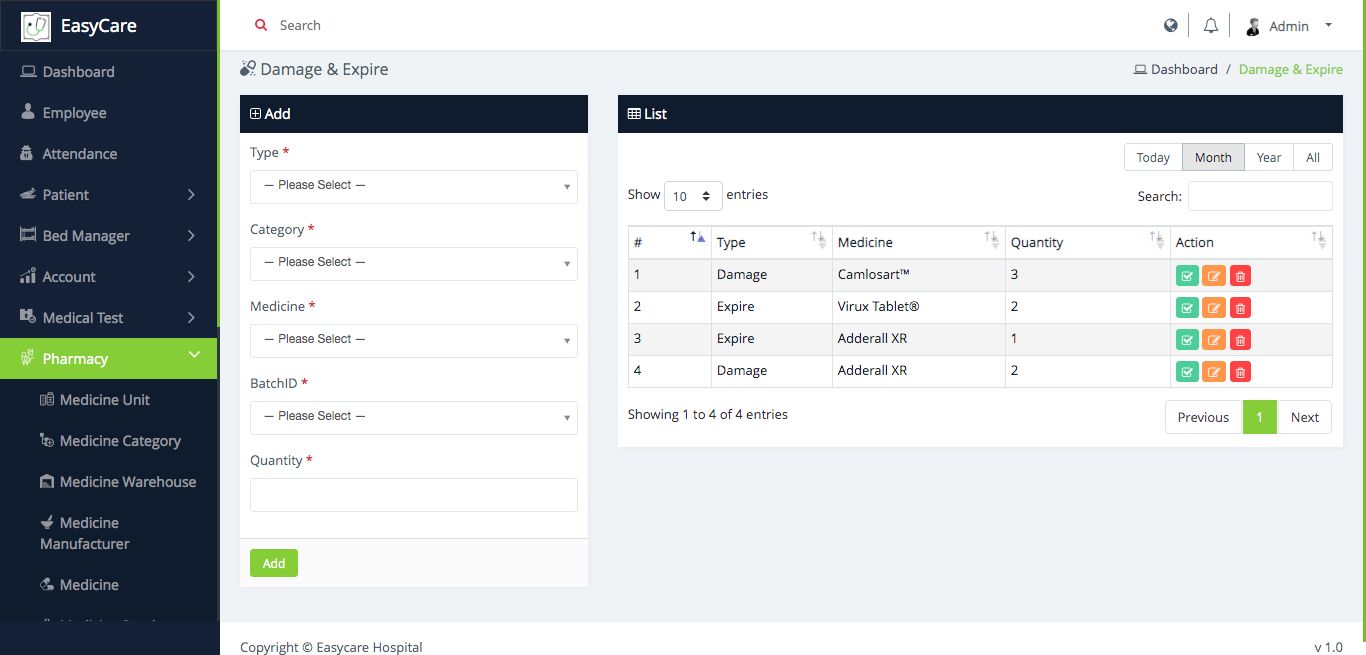Open the notifications bell
This screenshot has width=1366, height=655.
point(1211,26)
